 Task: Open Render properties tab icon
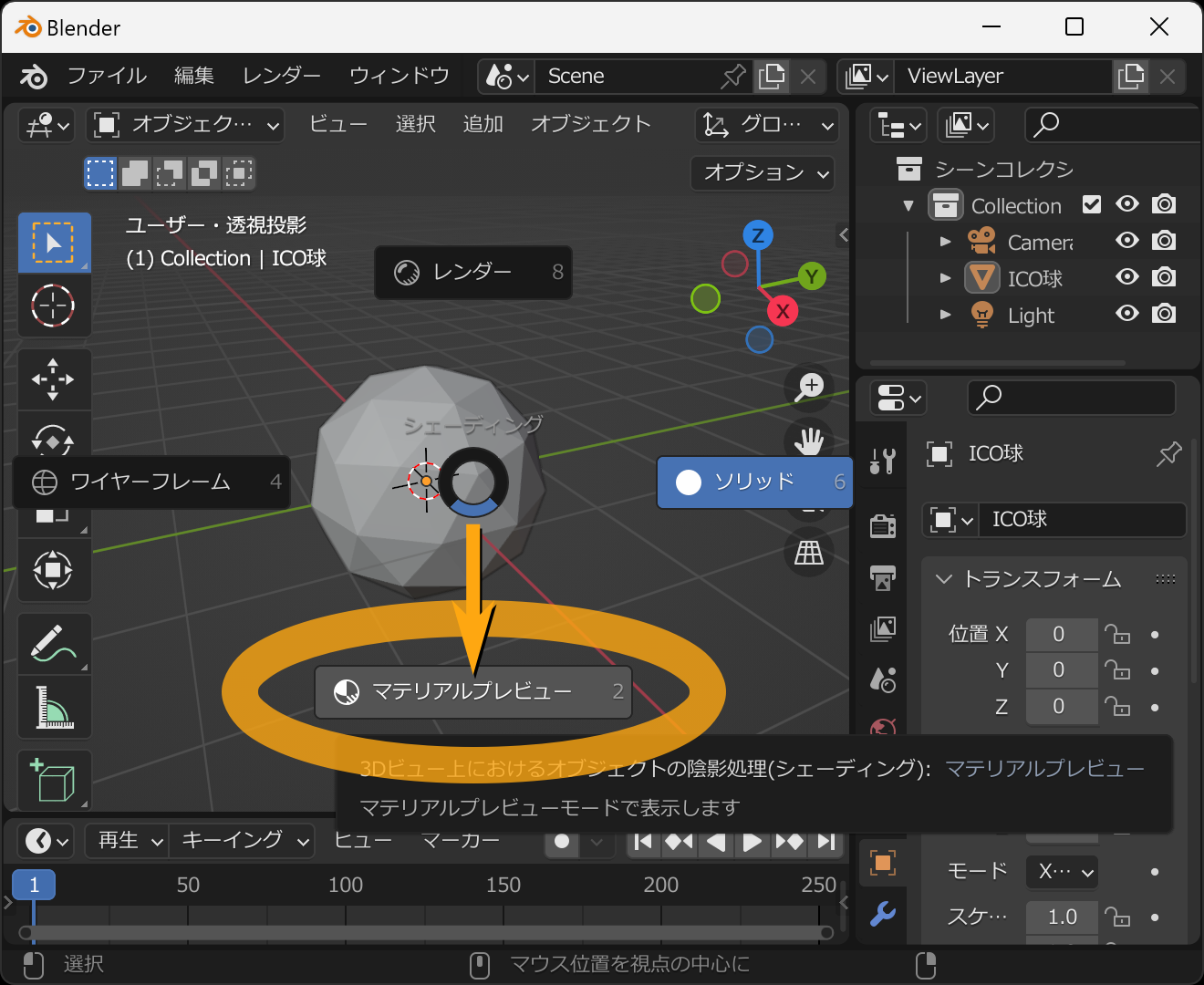[882, 525]
